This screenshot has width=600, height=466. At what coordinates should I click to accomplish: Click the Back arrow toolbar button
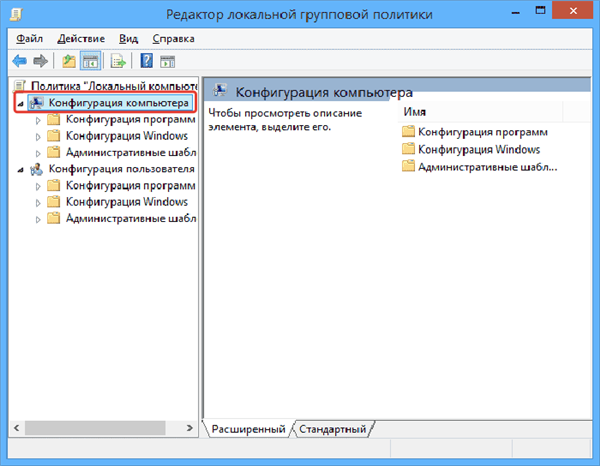20,61
